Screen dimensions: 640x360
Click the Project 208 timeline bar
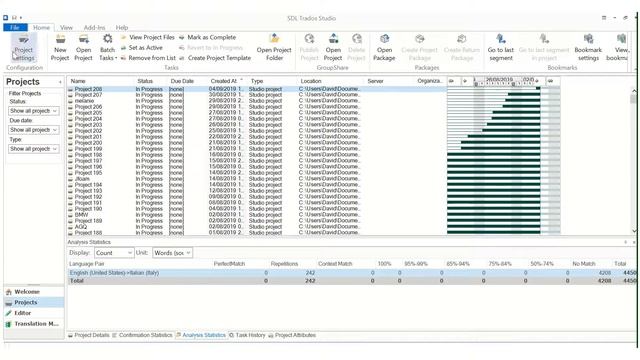coord(538,88)
